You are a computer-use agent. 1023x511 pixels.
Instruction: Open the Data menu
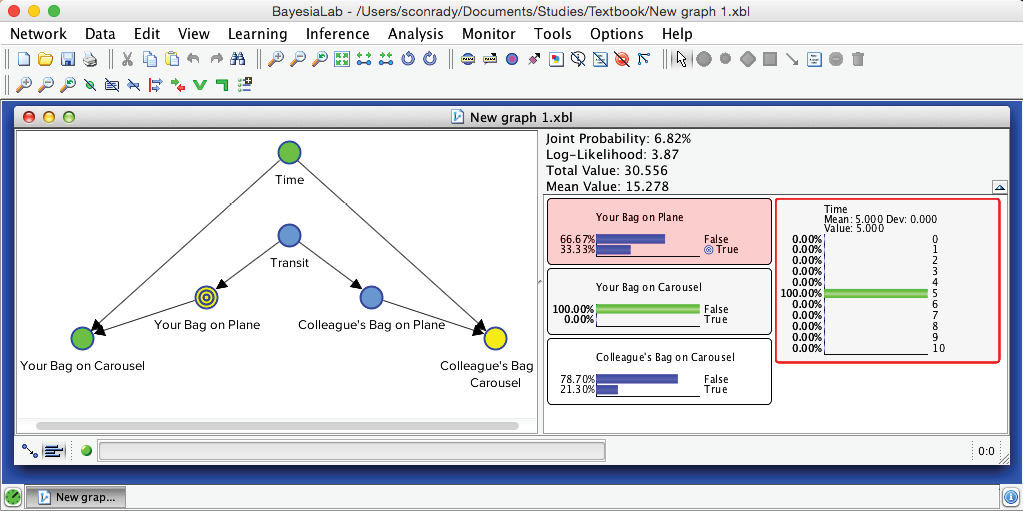(x=100, y=34)
